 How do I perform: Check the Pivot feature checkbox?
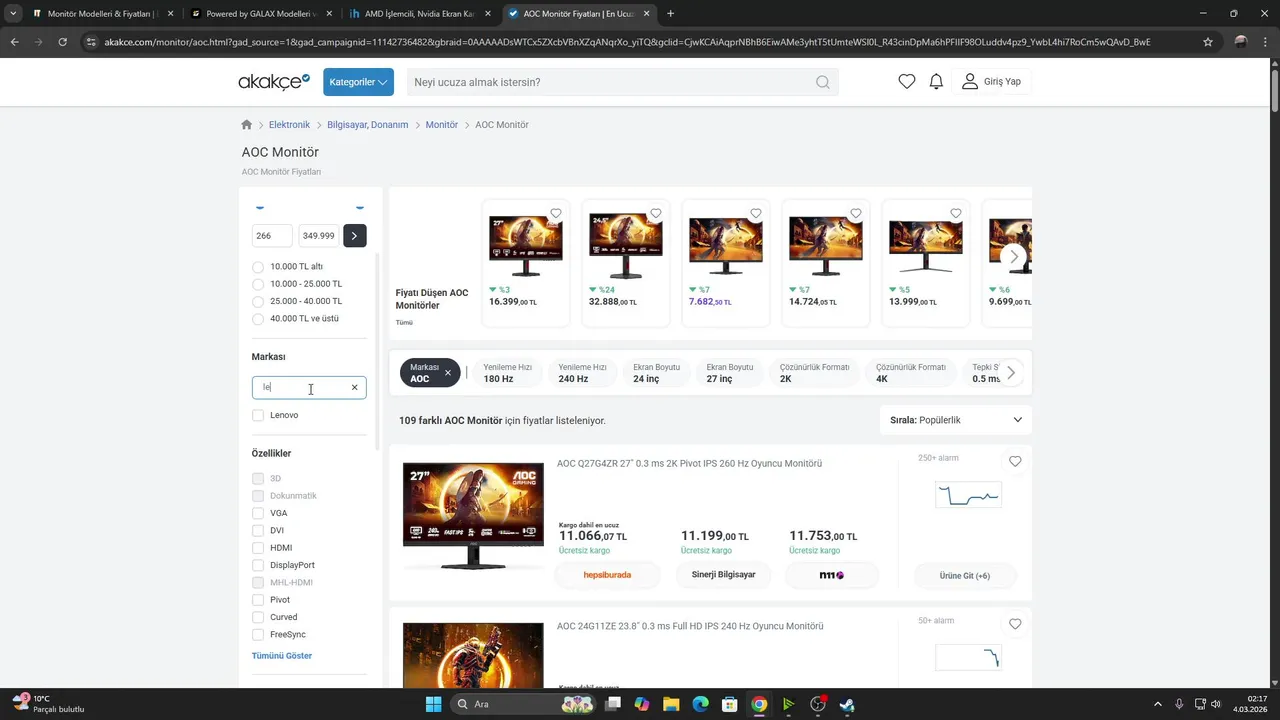coord(258,600)
